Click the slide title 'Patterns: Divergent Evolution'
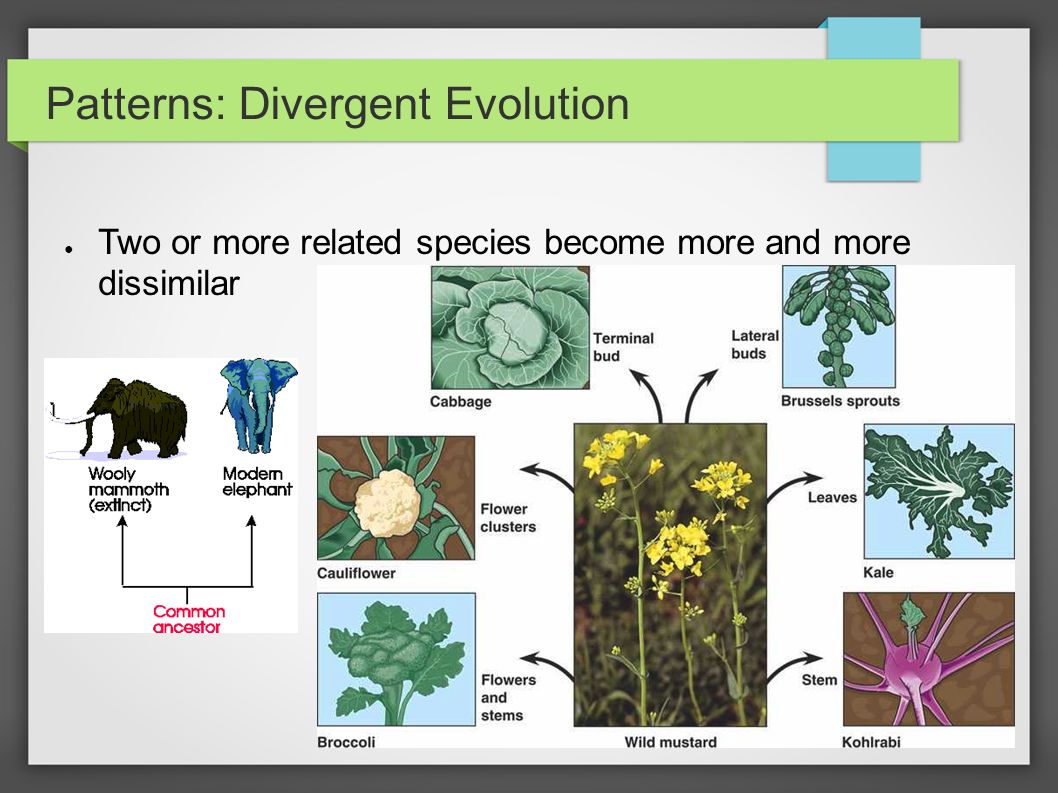This screenshot has height=793, width=1058. point(337,104)
